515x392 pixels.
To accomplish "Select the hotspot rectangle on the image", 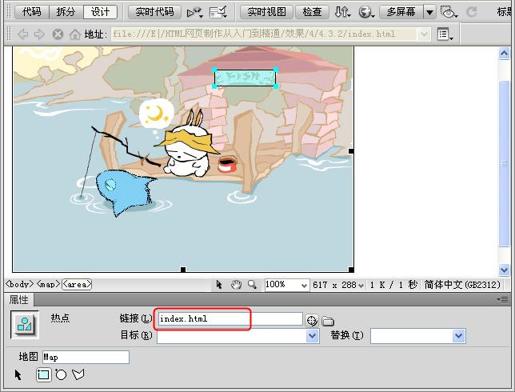I will (245, 78).
